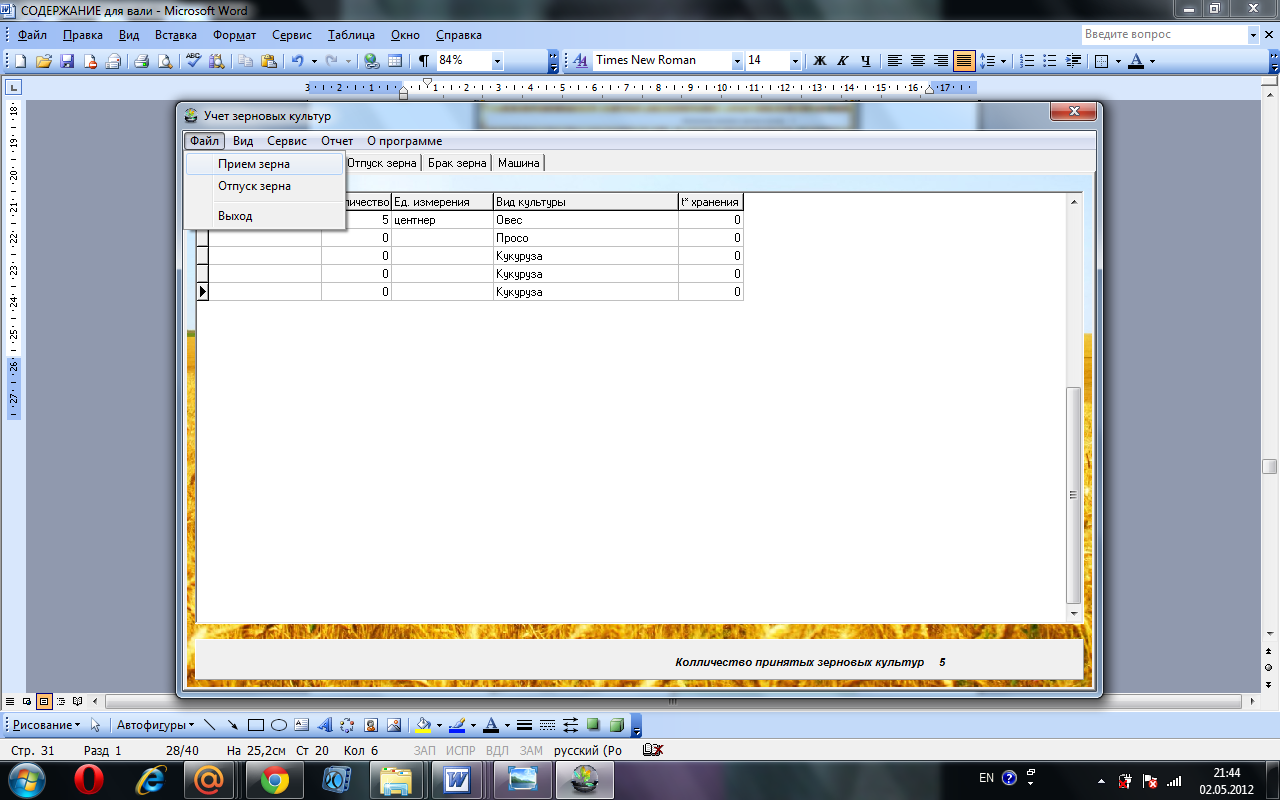Expand the font color dropdown arrow on formatting toolbar
The width and height of the screenshot is (1280, 800).
tap(1152, 61)
